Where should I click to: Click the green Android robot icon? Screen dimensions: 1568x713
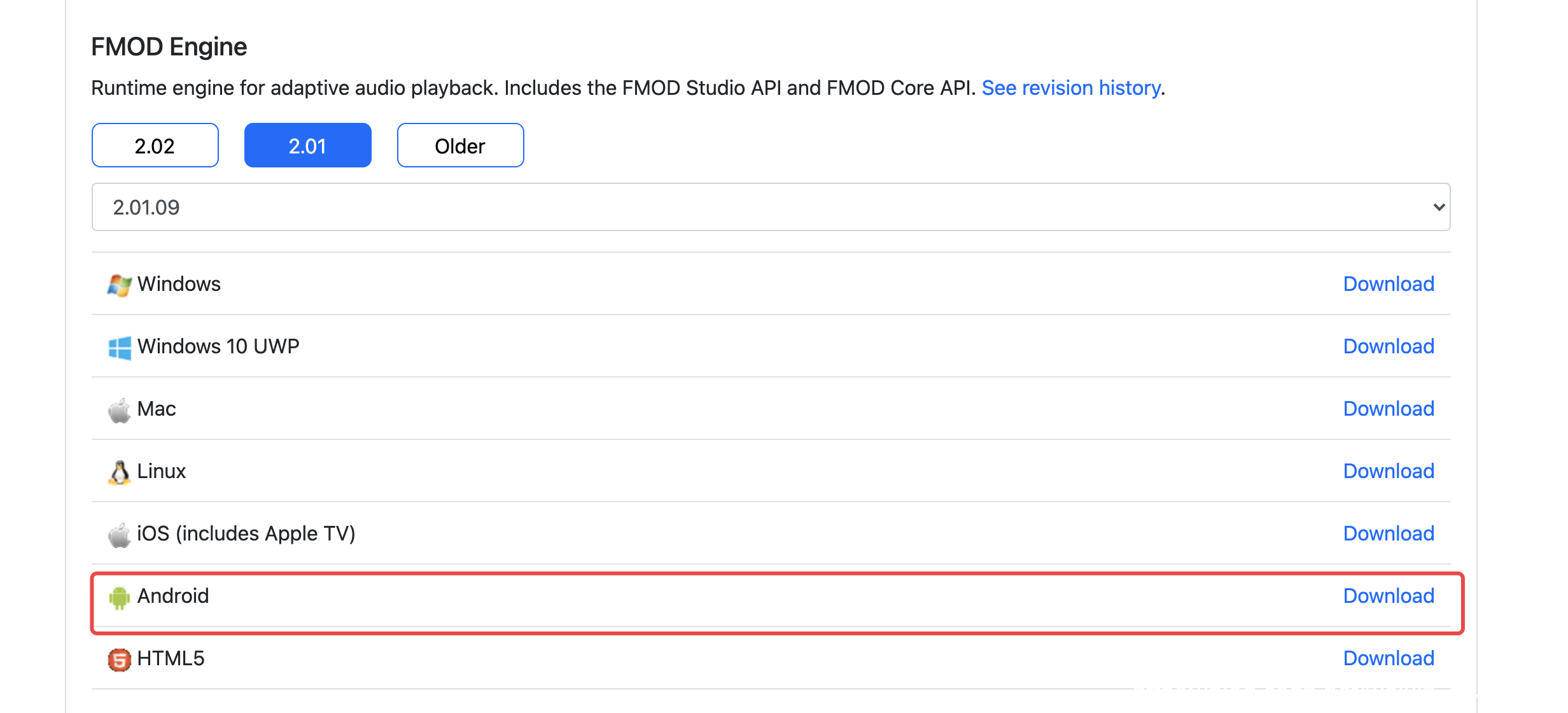coord(119,597)
